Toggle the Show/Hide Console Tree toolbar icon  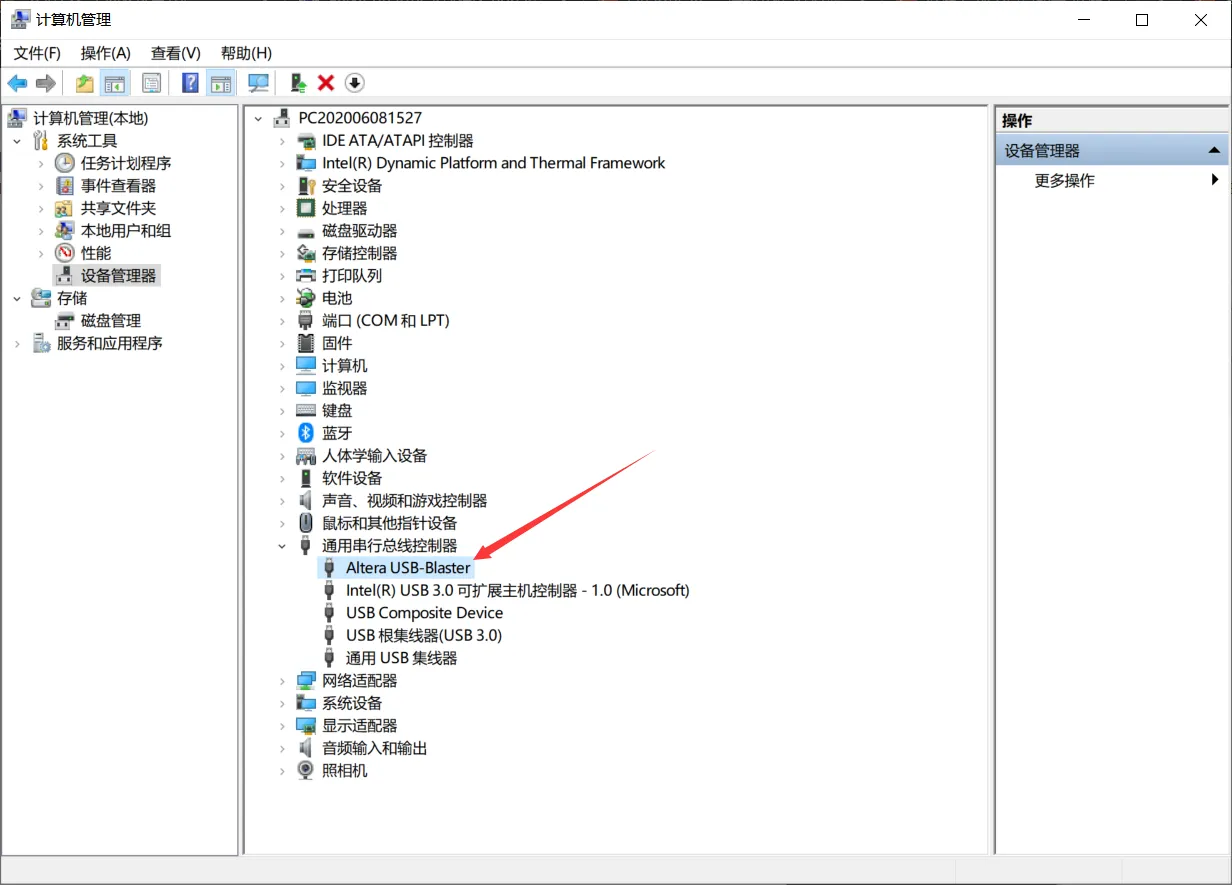(x=116, y=83)
